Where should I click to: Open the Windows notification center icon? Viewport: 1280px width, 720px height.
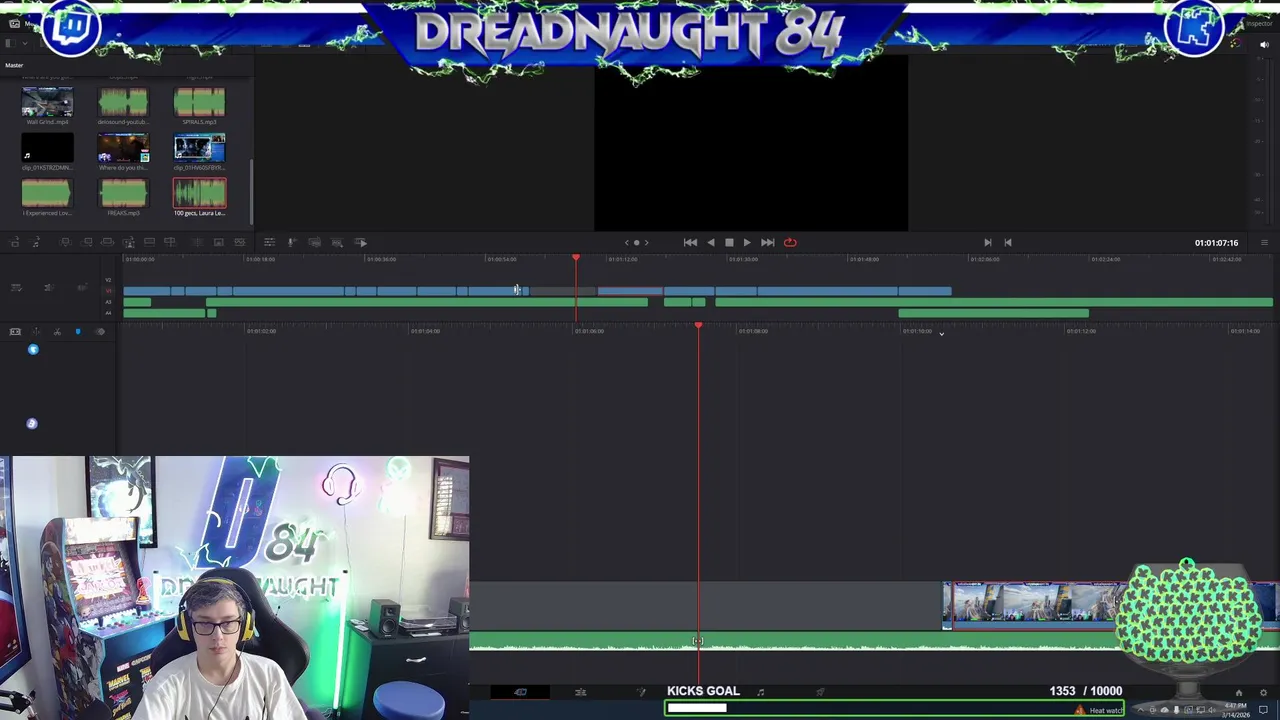(1264, 710)
